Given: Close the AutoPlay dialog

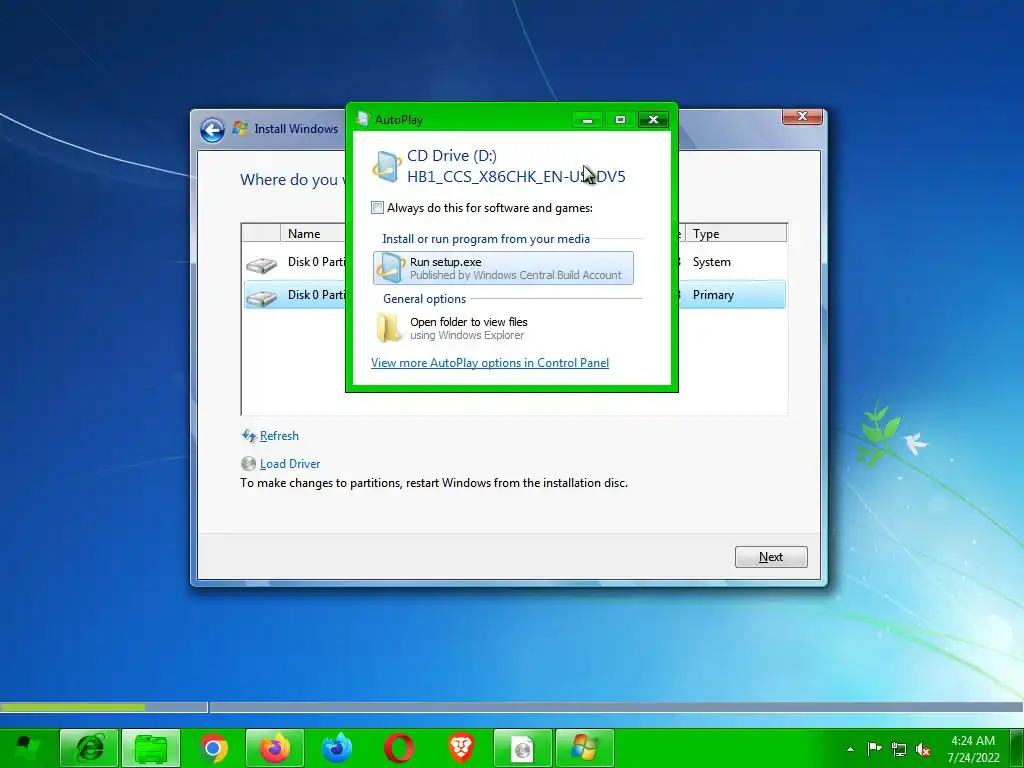Looking at the screenshot, I should pos(653,120).
